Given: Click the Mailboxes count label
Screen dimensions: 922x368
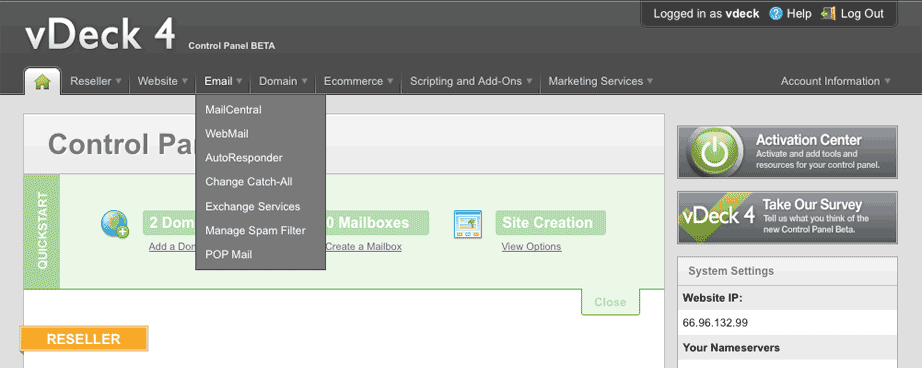Looking at the screenshot, I should point(377,223).
